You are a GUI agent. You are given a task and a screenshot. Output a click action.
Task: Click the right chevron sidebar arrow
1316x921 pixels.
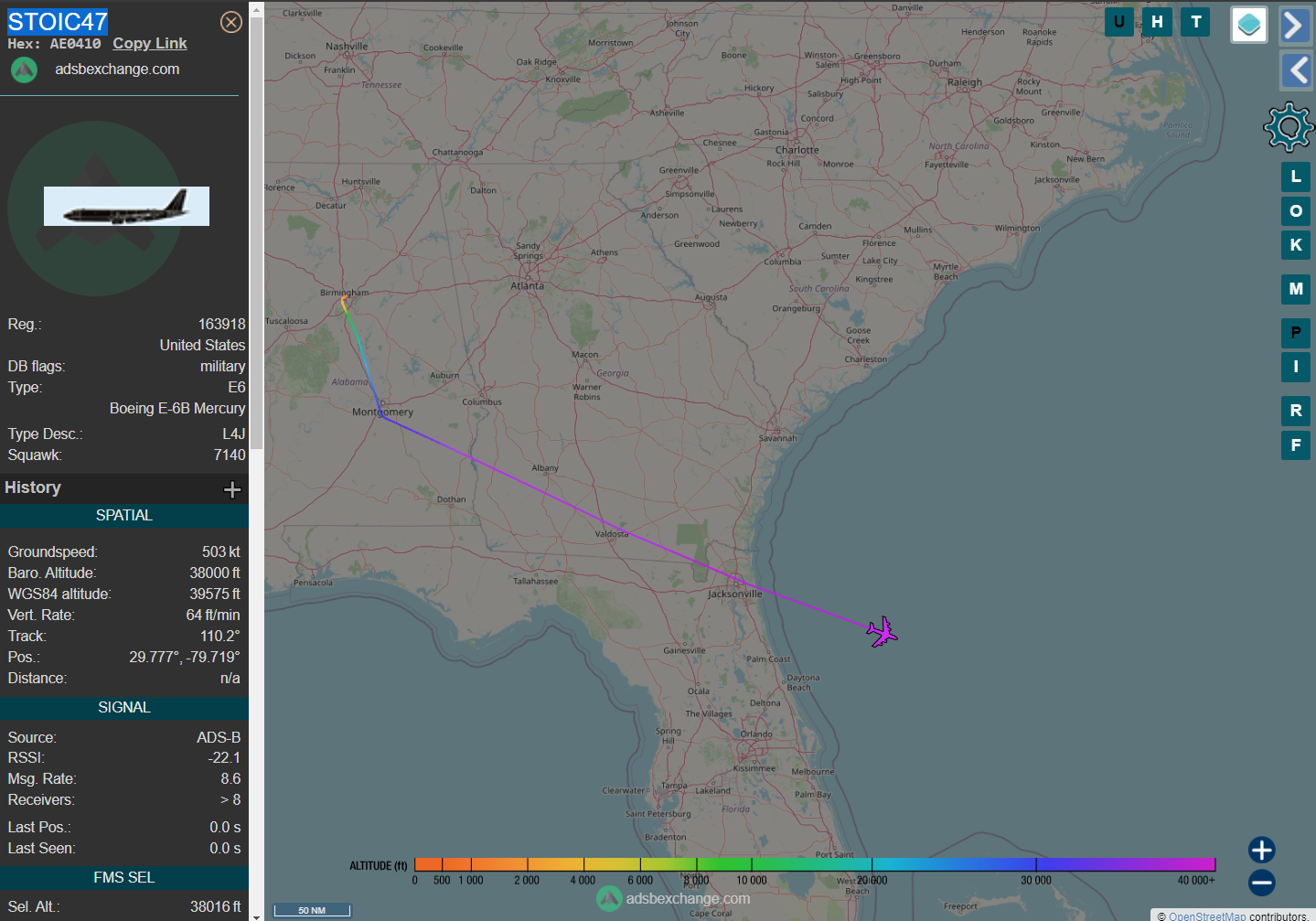[1295, 25]
